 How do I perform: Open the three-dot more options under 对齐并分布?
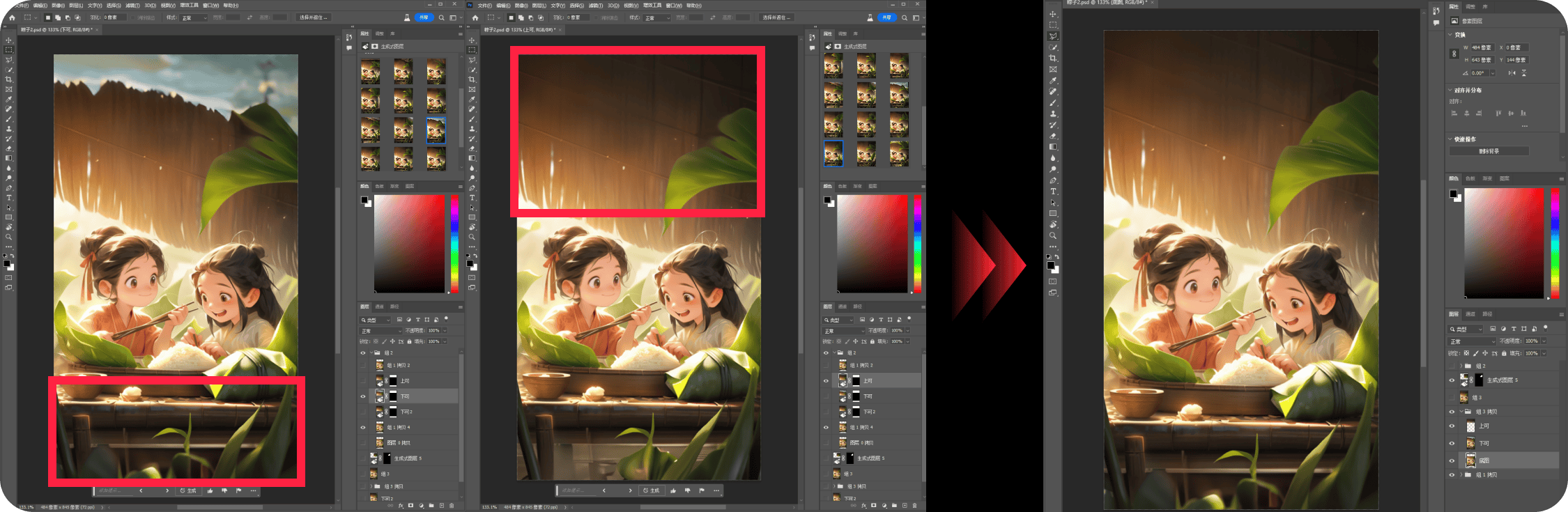tap(1525, 126)
